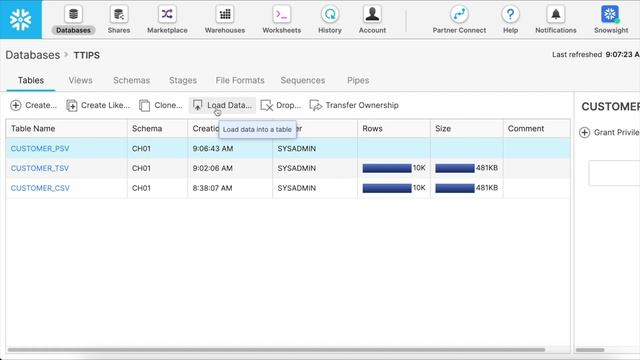640x360 pixels.
Task: Click the size bar of CUSTOMER_TSV
Action: pyautogui.click(x=455, y=168)
